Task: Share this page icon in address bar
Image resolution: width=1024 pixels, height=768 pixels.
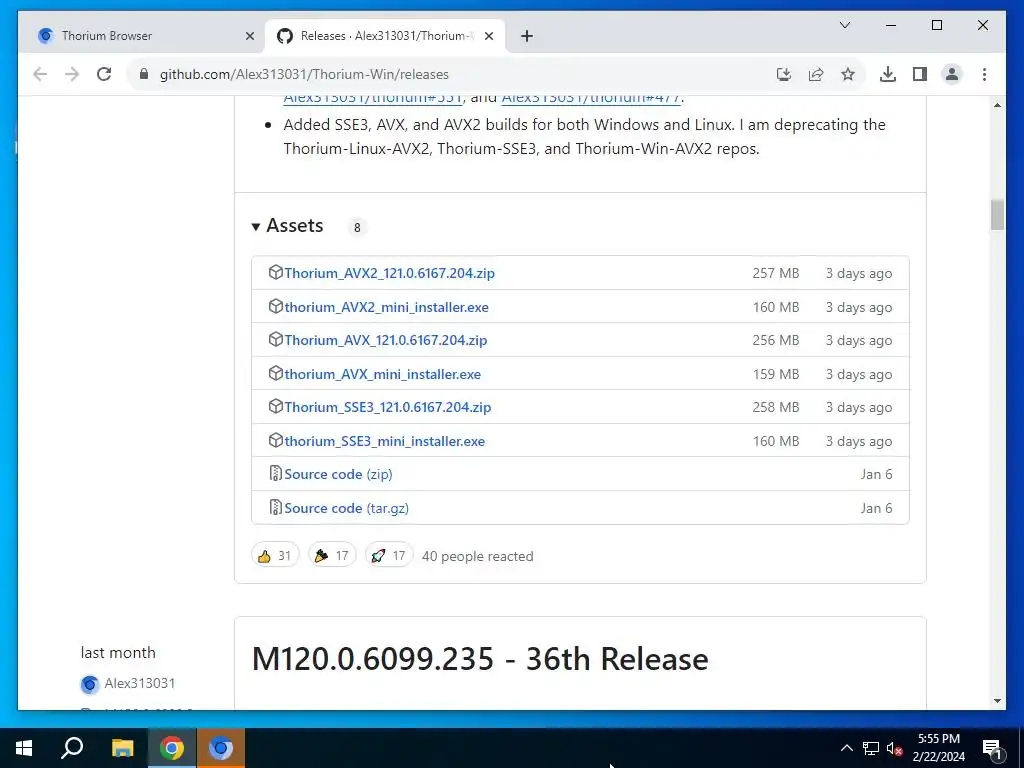Action: tap(816, 74)
